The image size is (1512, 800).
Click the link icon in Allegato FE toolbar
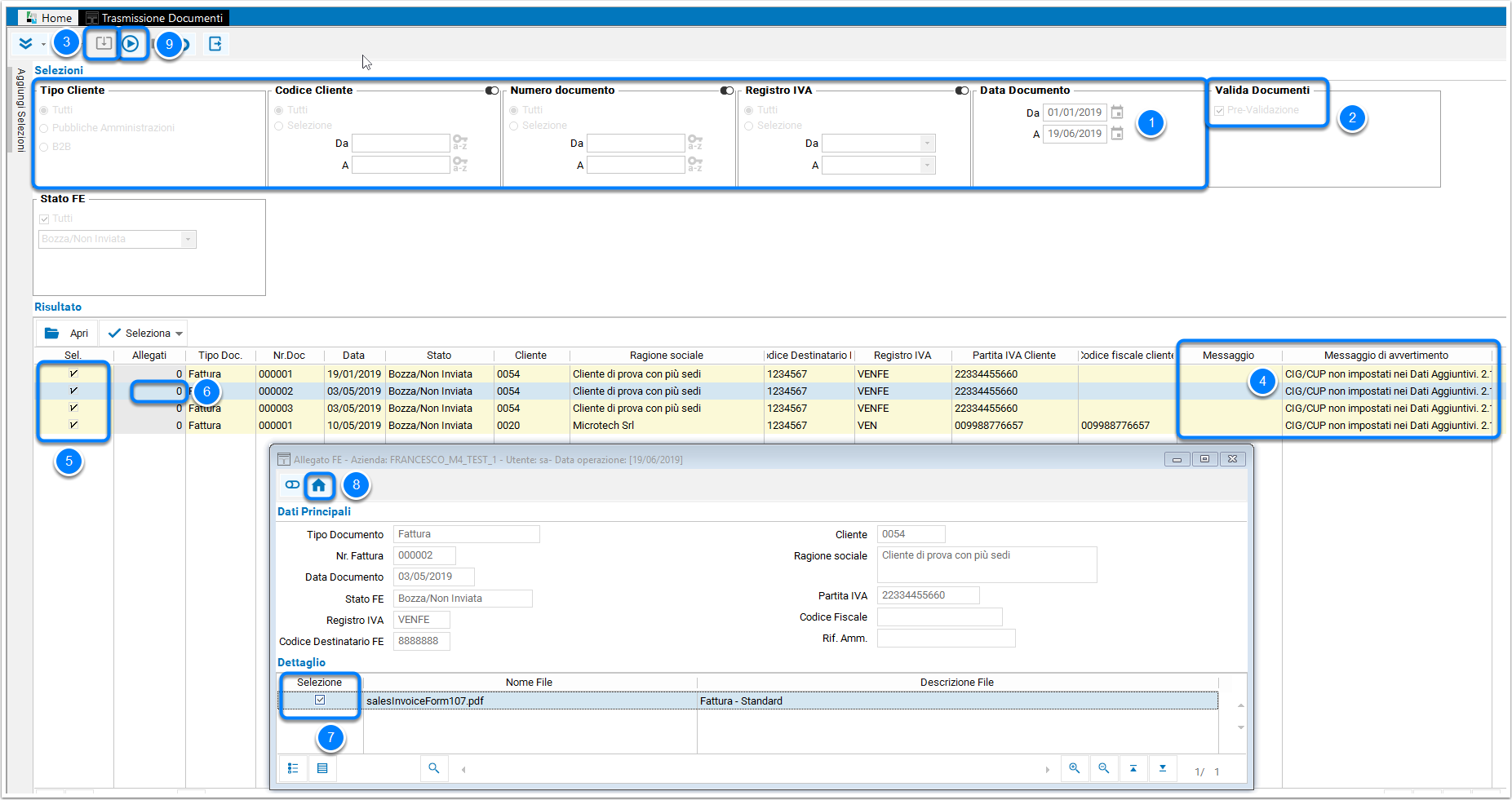[x=292, y=485]
